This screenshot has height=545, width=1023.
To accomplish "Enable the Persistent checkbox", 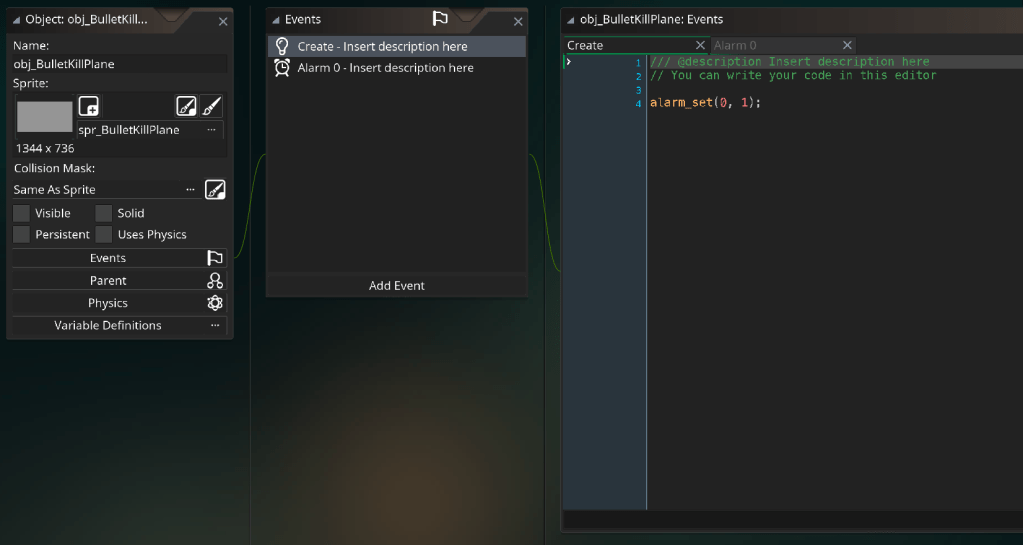I will pos(21,235).
